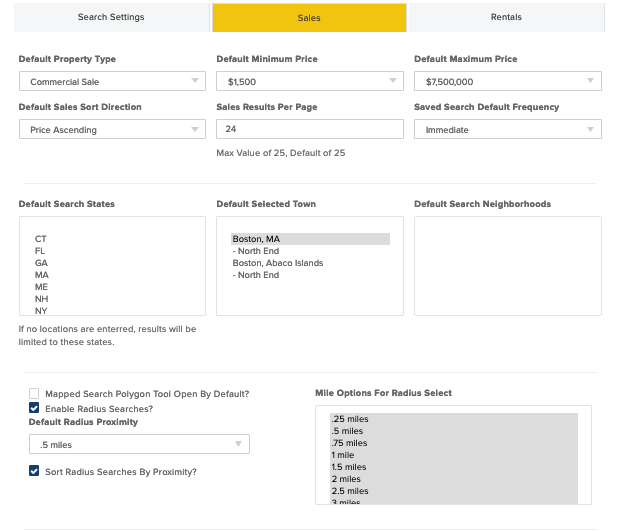The height and width of the screenshot is (532, 633).
Task: Open Saved Search Default Frequency dropdown
Action: point(507,129)
